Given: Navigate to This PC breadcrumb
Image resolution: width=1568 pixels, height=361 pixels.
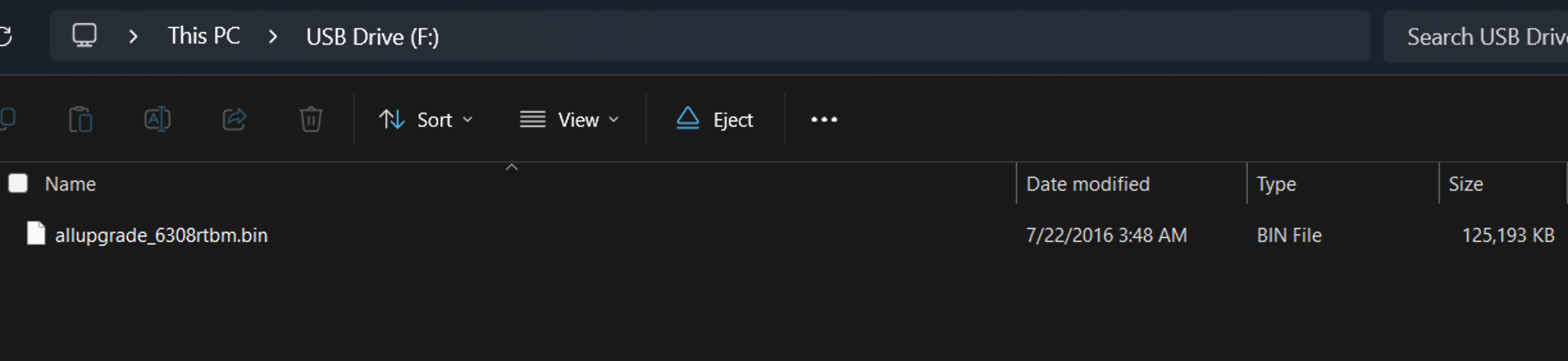Looking at the screenshot, I should coord(204,36).
